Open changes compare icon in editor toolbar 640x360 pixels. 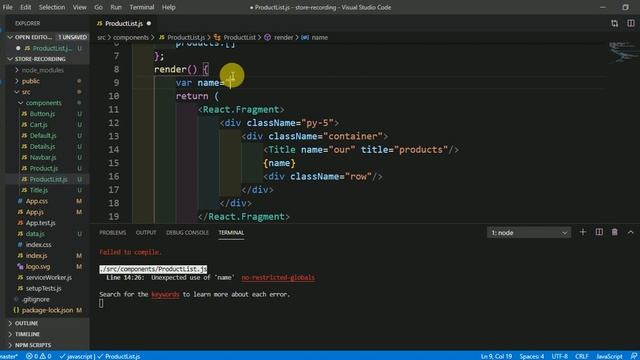point(614,24)
